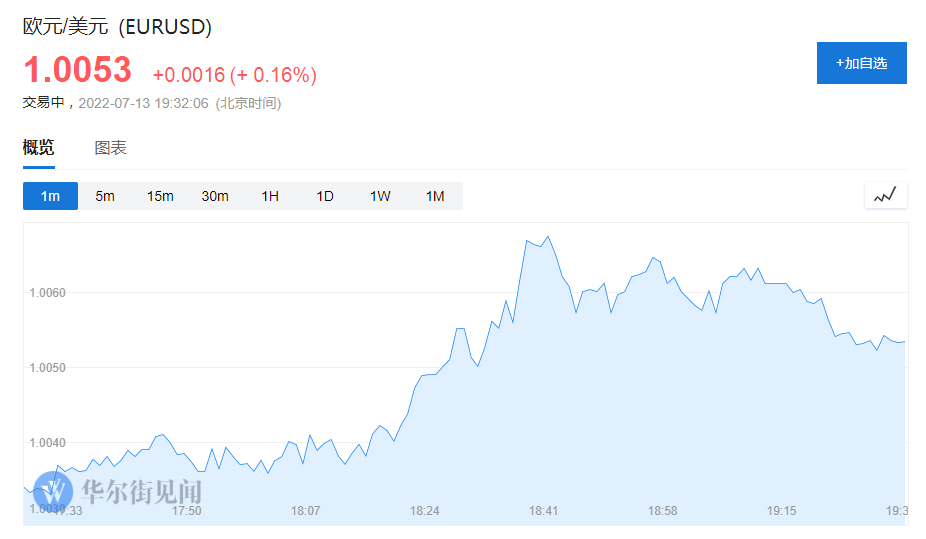Click the 华尔街见闻 watermark logo icon
Viewport: 926px width, 539px height.
click(x=53, y=491)
